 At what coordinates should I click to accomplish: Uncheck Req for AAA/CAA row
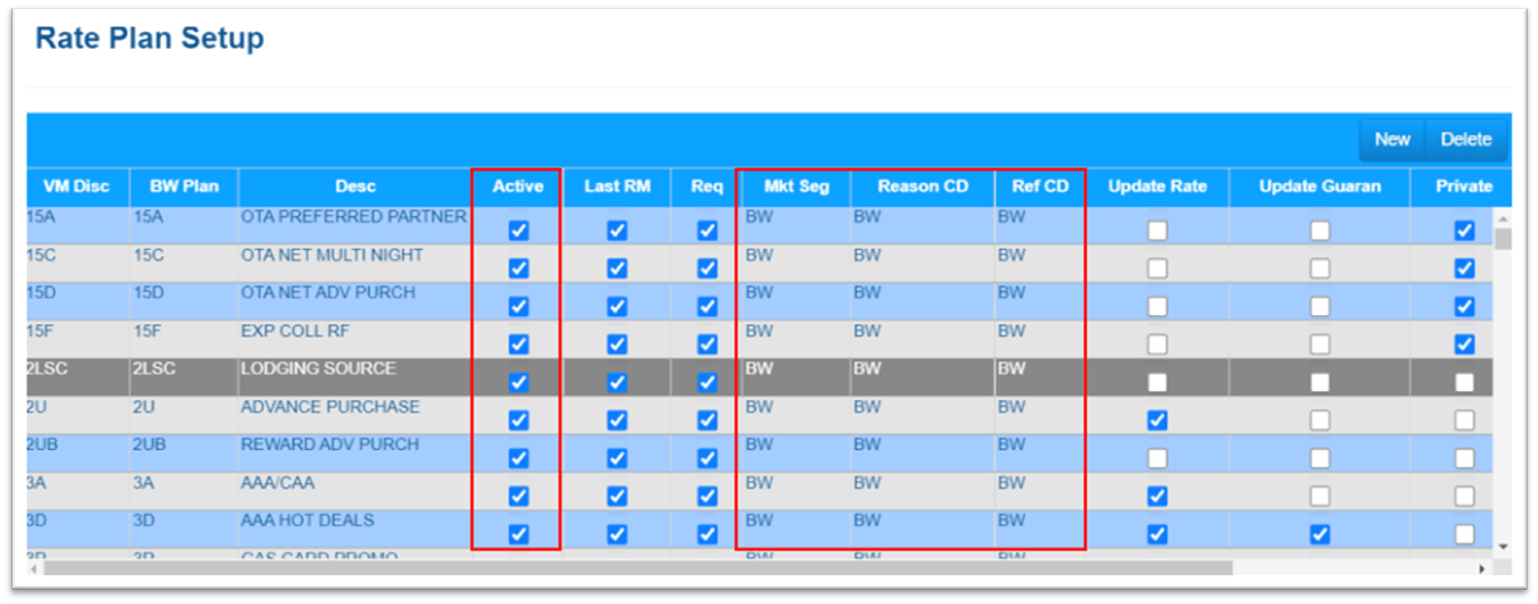[x=707, y=496]
